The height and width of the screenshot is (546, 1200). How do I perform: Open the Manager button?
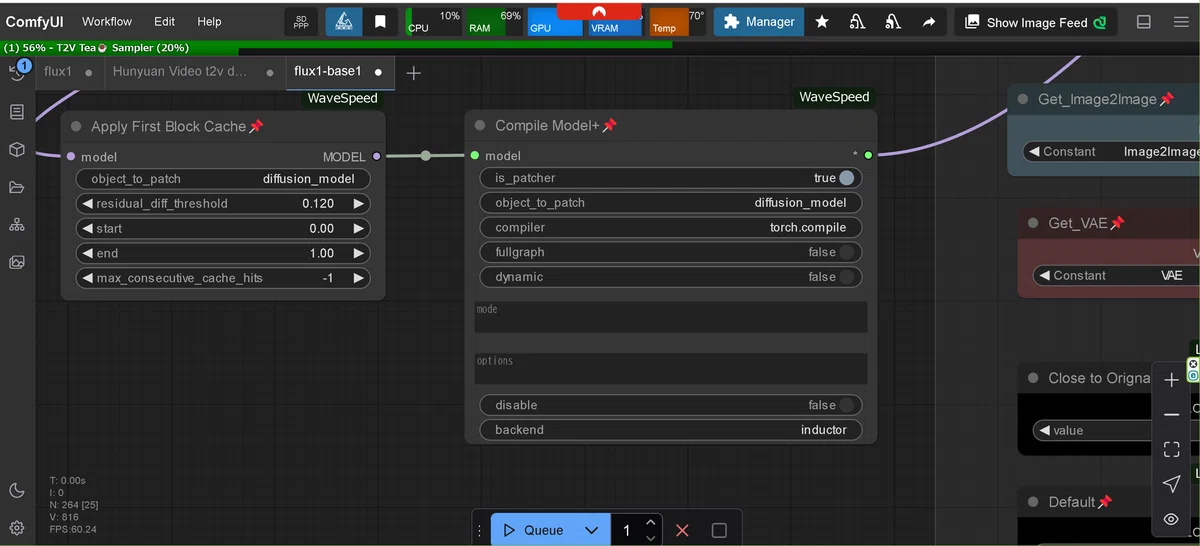click(759, 21)
